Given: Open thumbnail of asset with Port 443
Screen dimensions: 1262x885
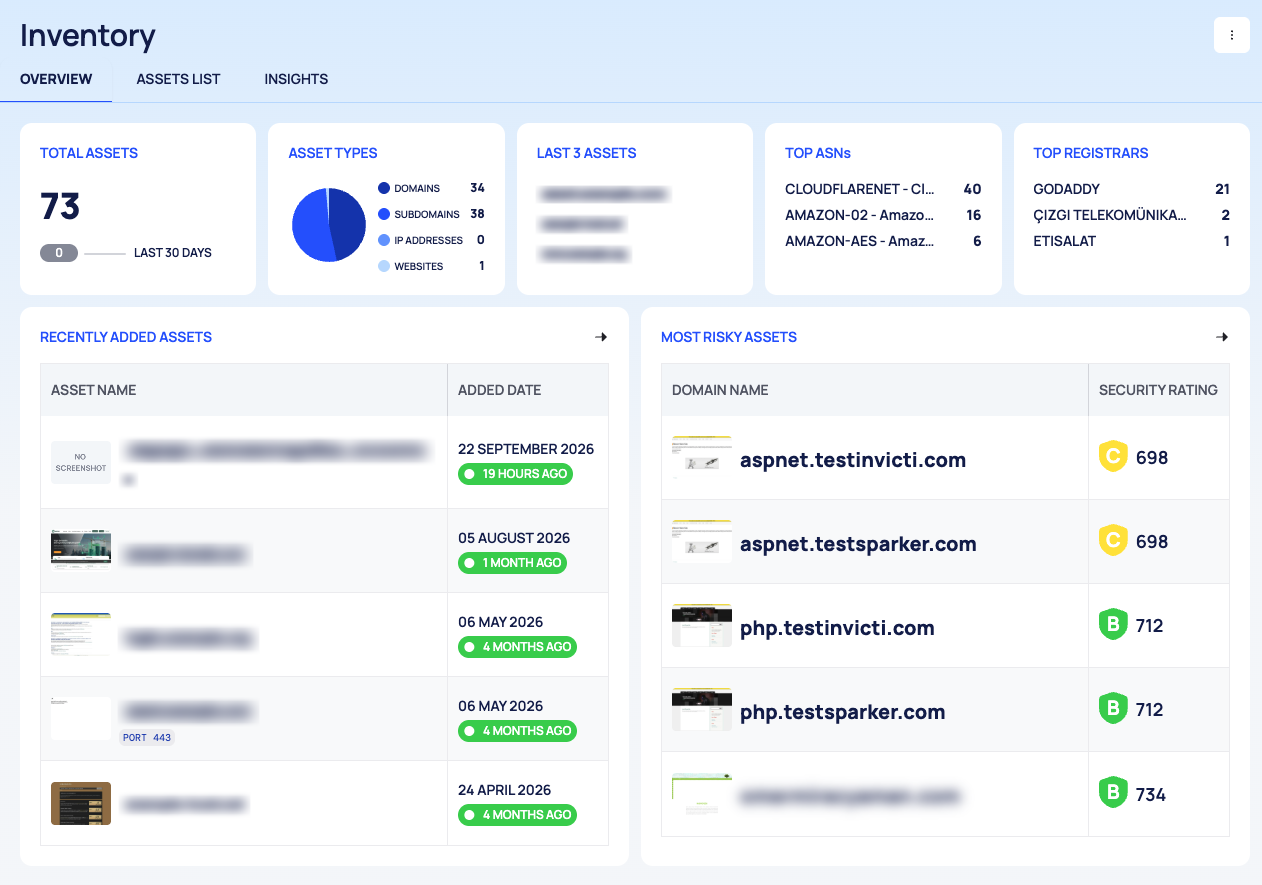Looking at the screenshot, I should (x=81, y=718).
